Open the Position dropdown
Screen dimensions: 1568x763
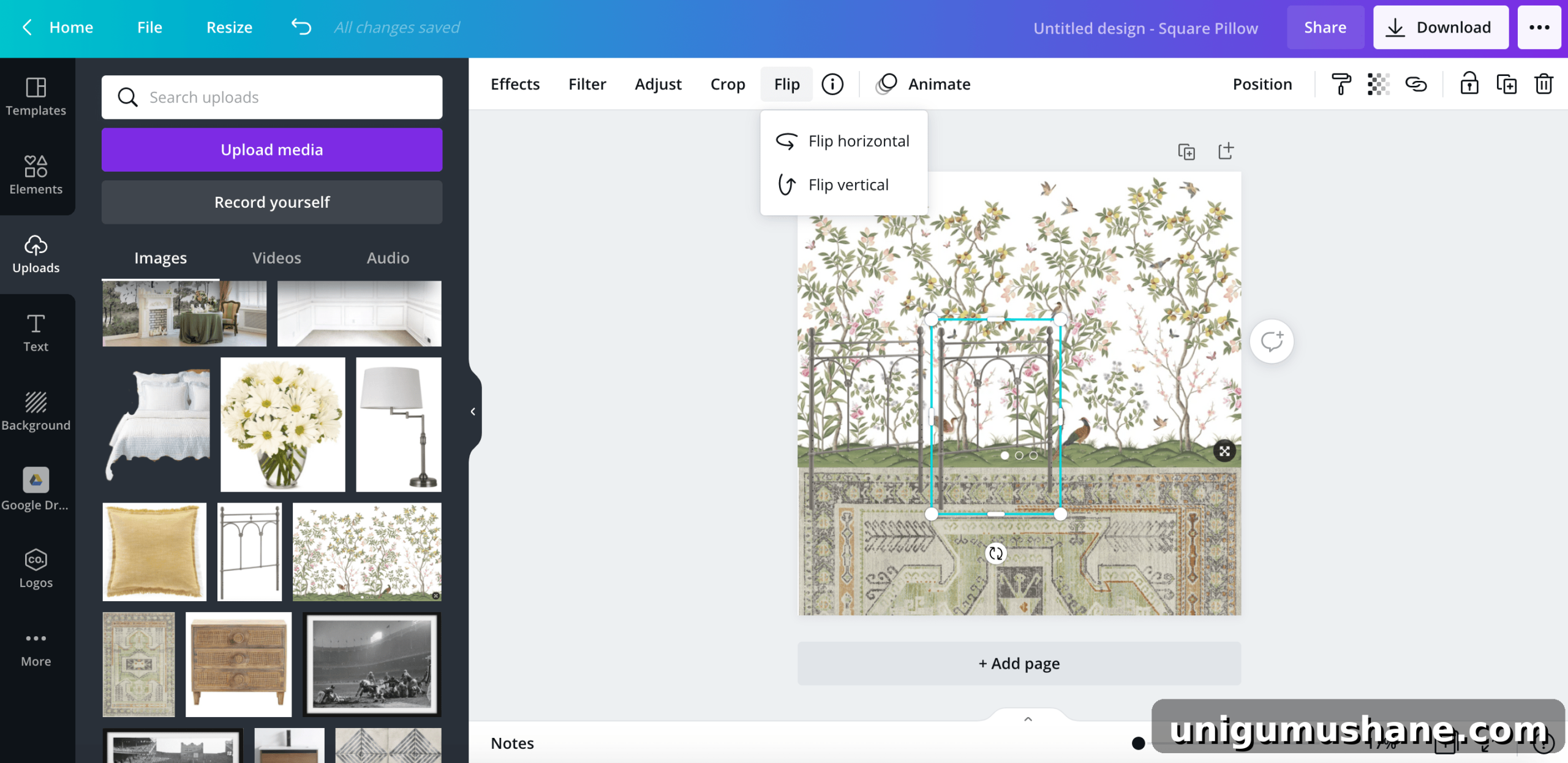(x=1262, y=84)
